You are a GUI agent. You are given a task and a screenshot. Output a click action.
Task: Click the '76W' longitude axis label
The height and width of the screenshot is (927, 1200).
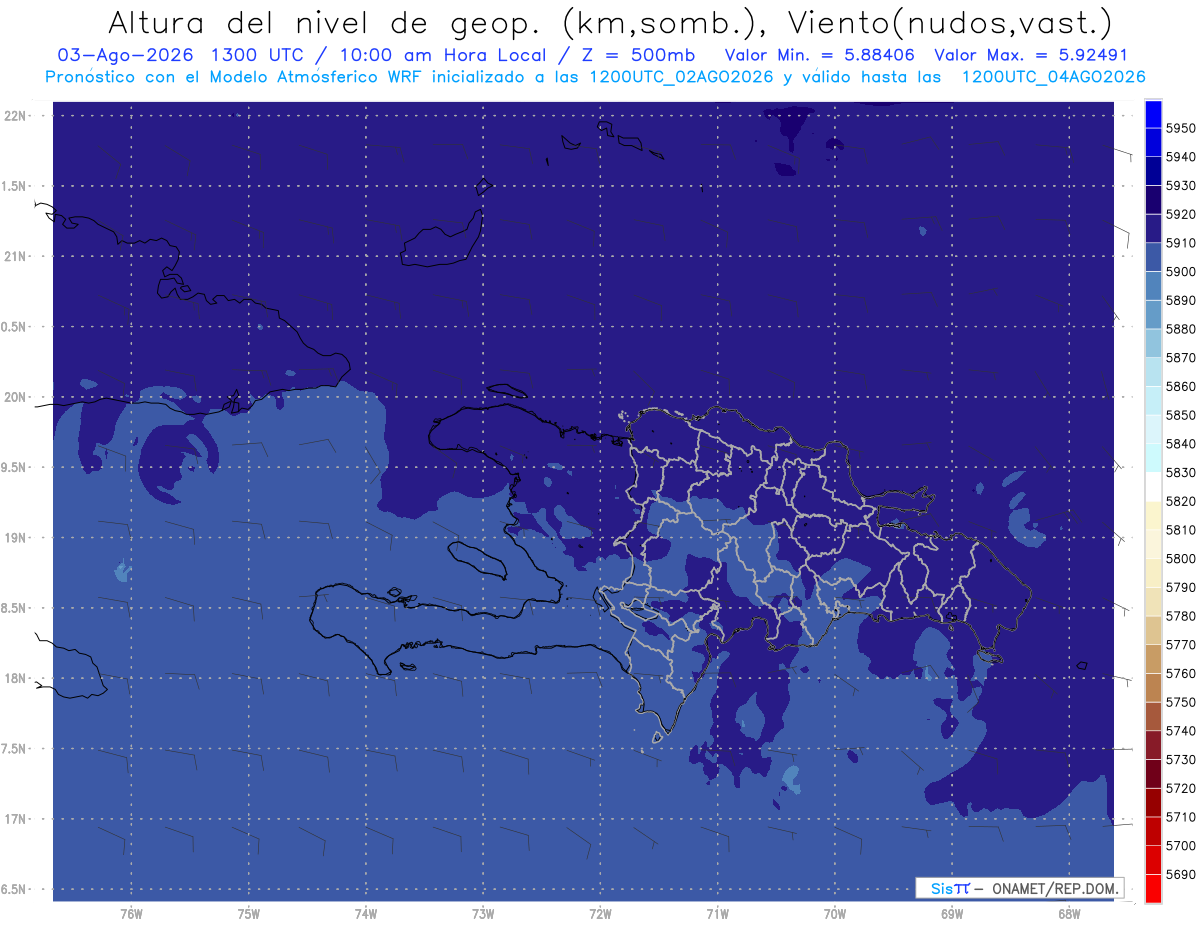(131, 914)
